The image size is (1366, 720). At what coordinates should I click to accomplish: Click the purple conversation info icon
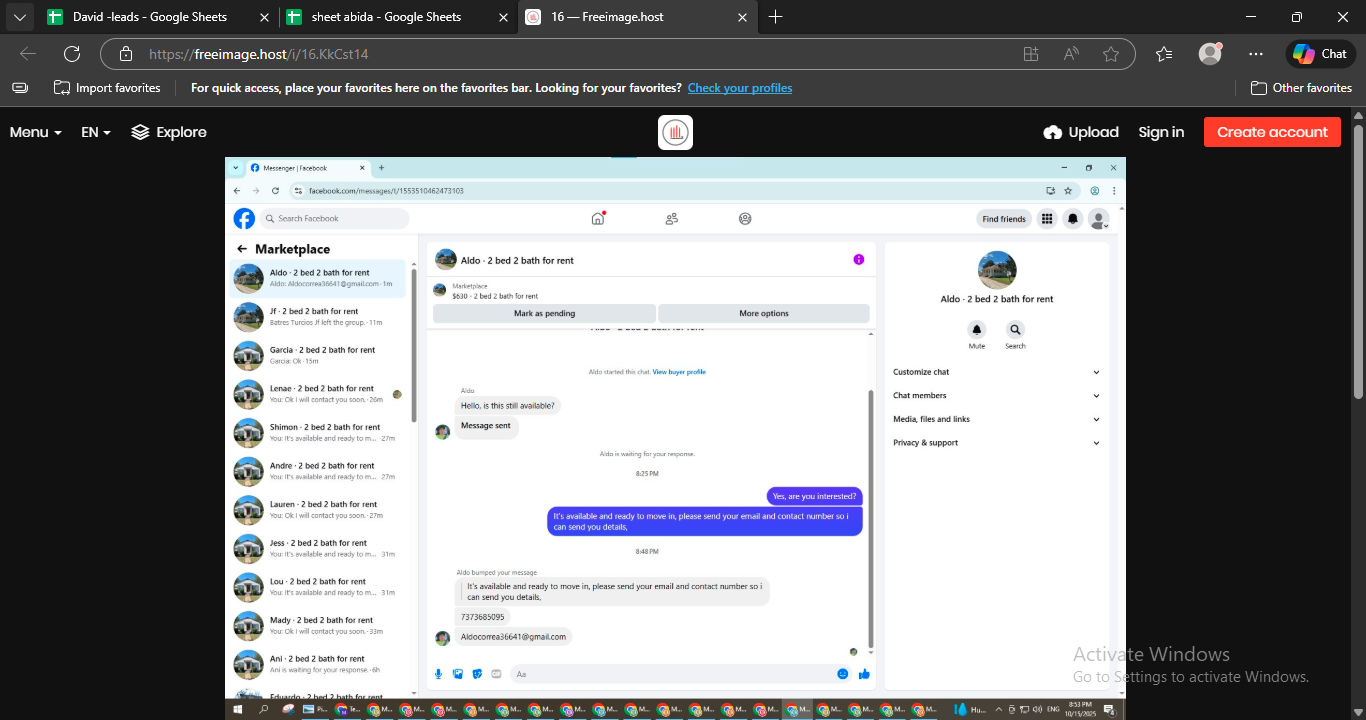(858, 260)
